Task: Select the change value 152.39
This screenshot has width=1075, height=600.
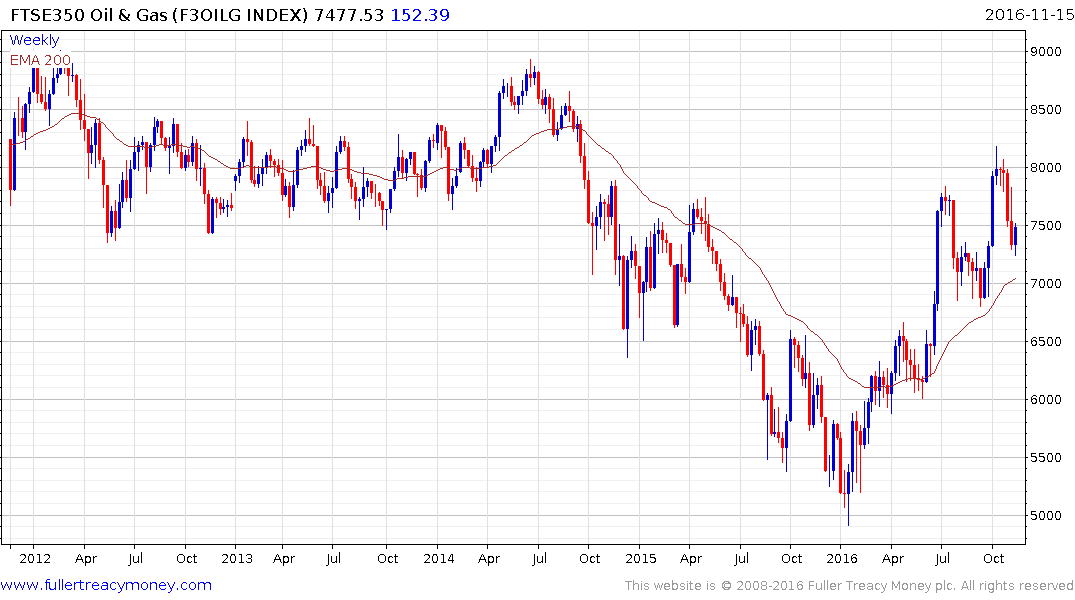Action: tap(420, 15)
